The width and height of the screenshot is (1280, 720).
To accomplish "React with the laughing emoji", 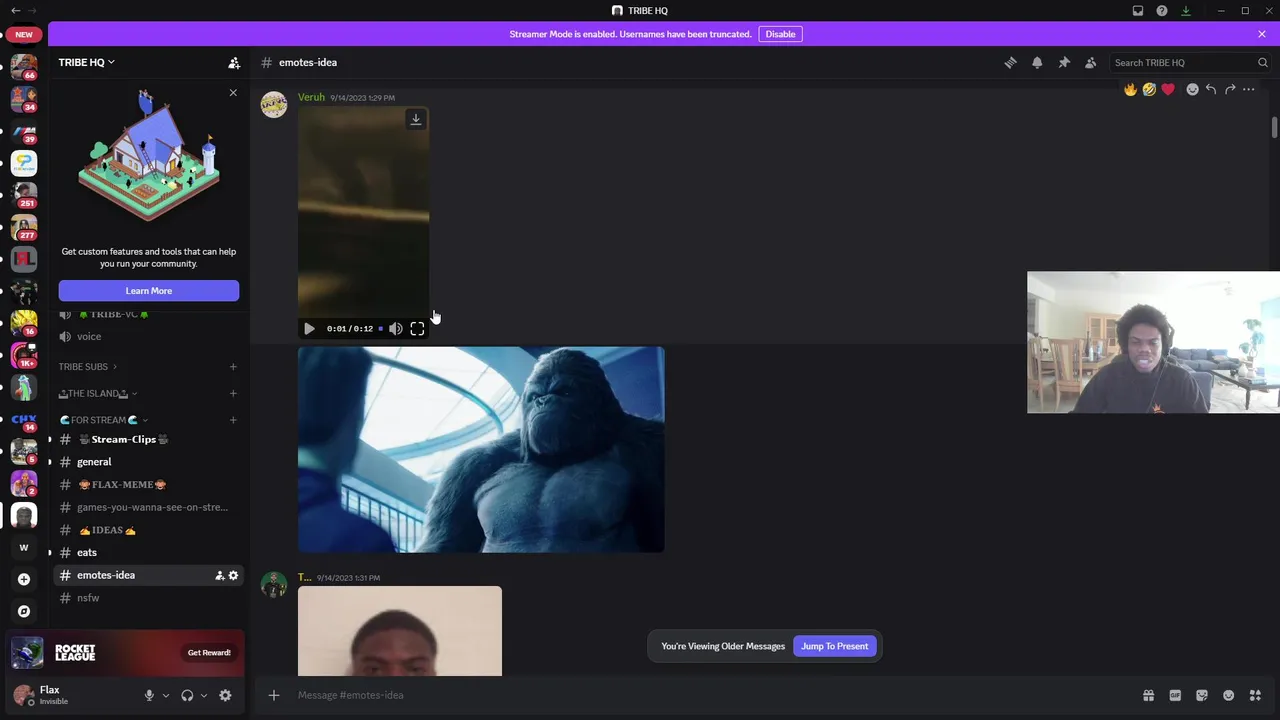I will [1149, 89].
